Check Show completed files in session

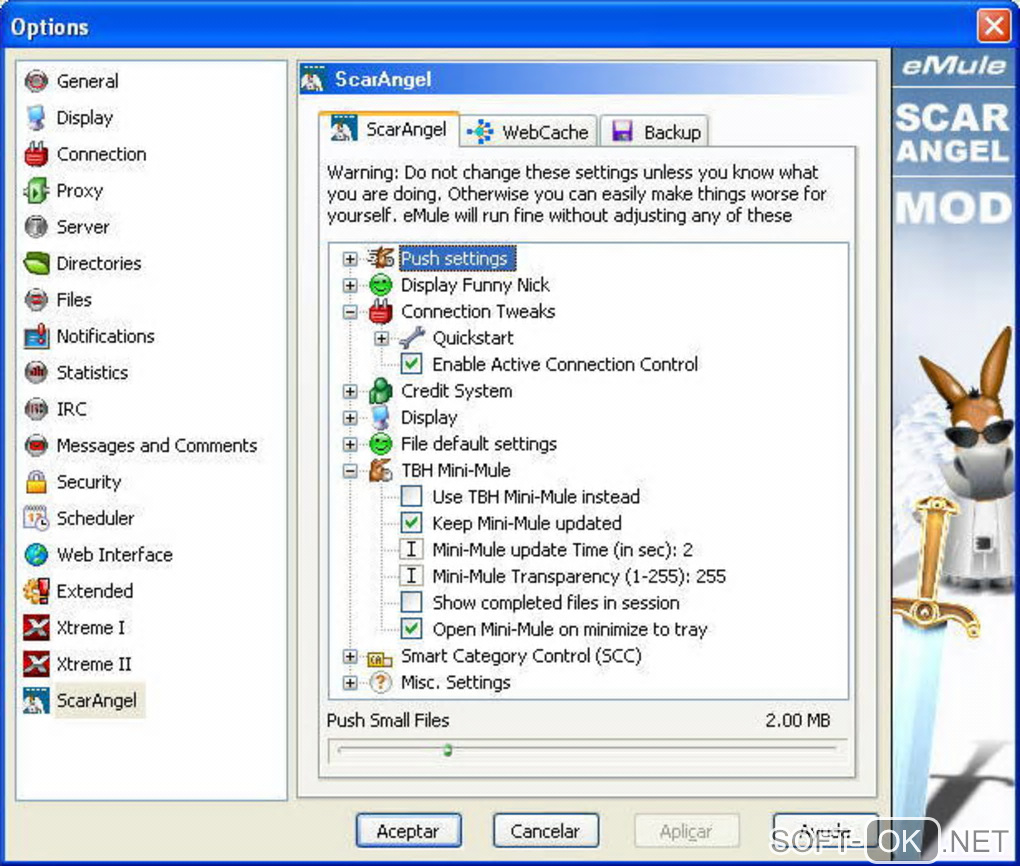[411, 602]
